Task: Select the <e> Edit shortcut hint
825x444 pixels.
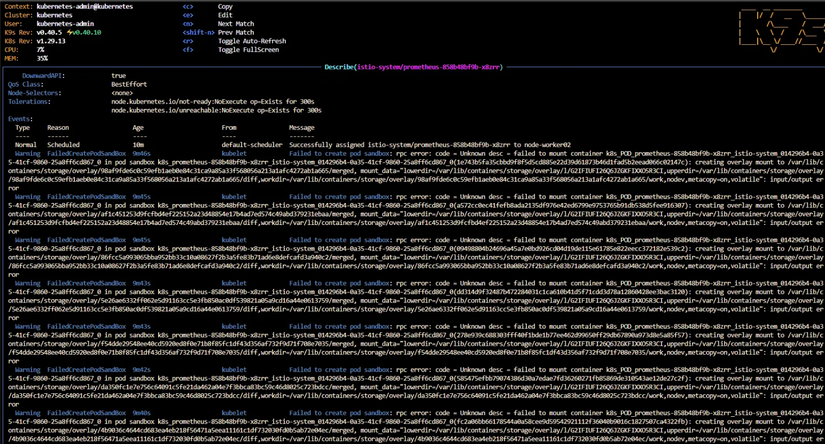Action: tap(208, 15)
